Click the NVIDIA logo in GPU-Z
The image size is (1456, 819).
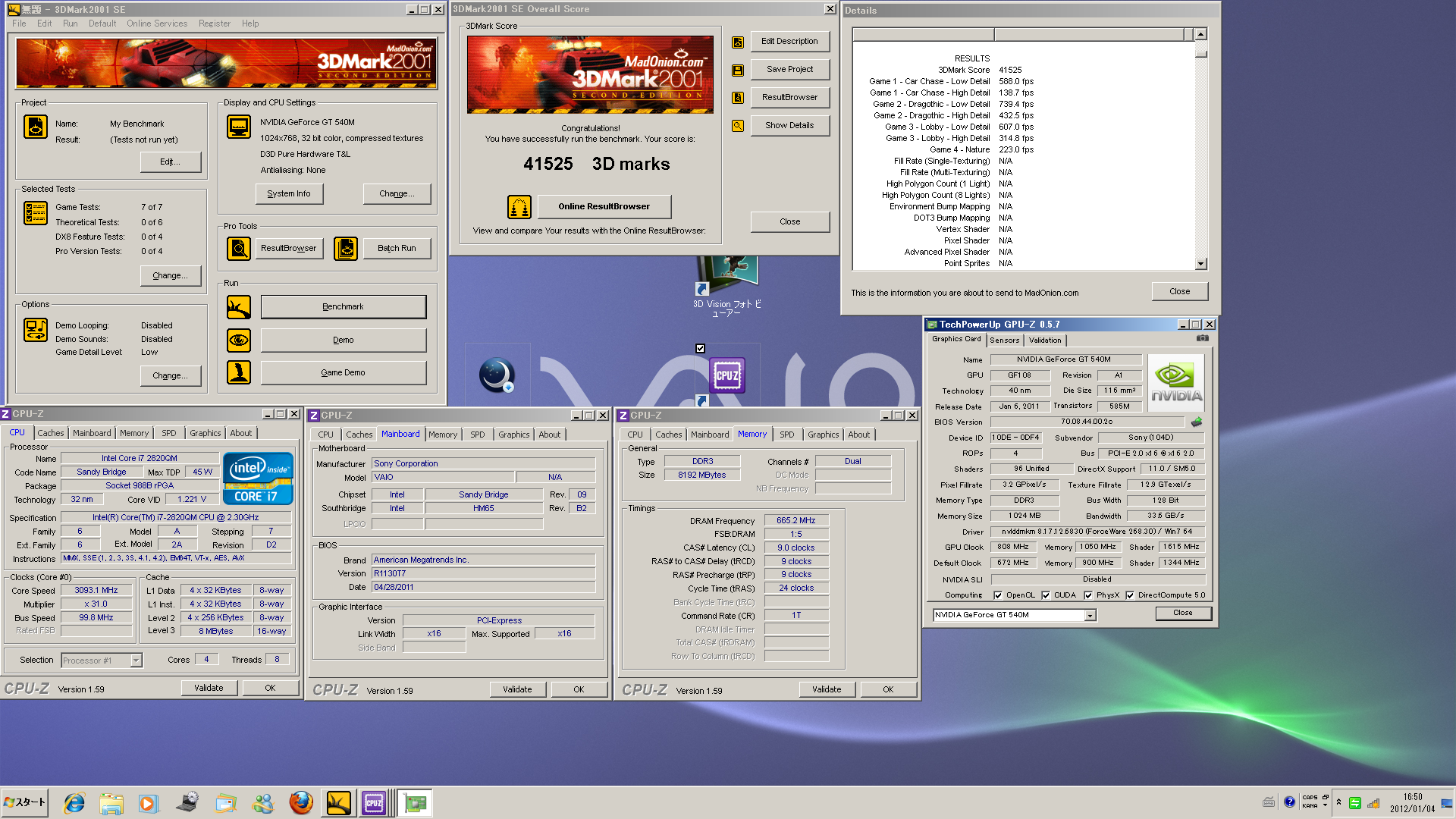click(x=1176, y=383)
